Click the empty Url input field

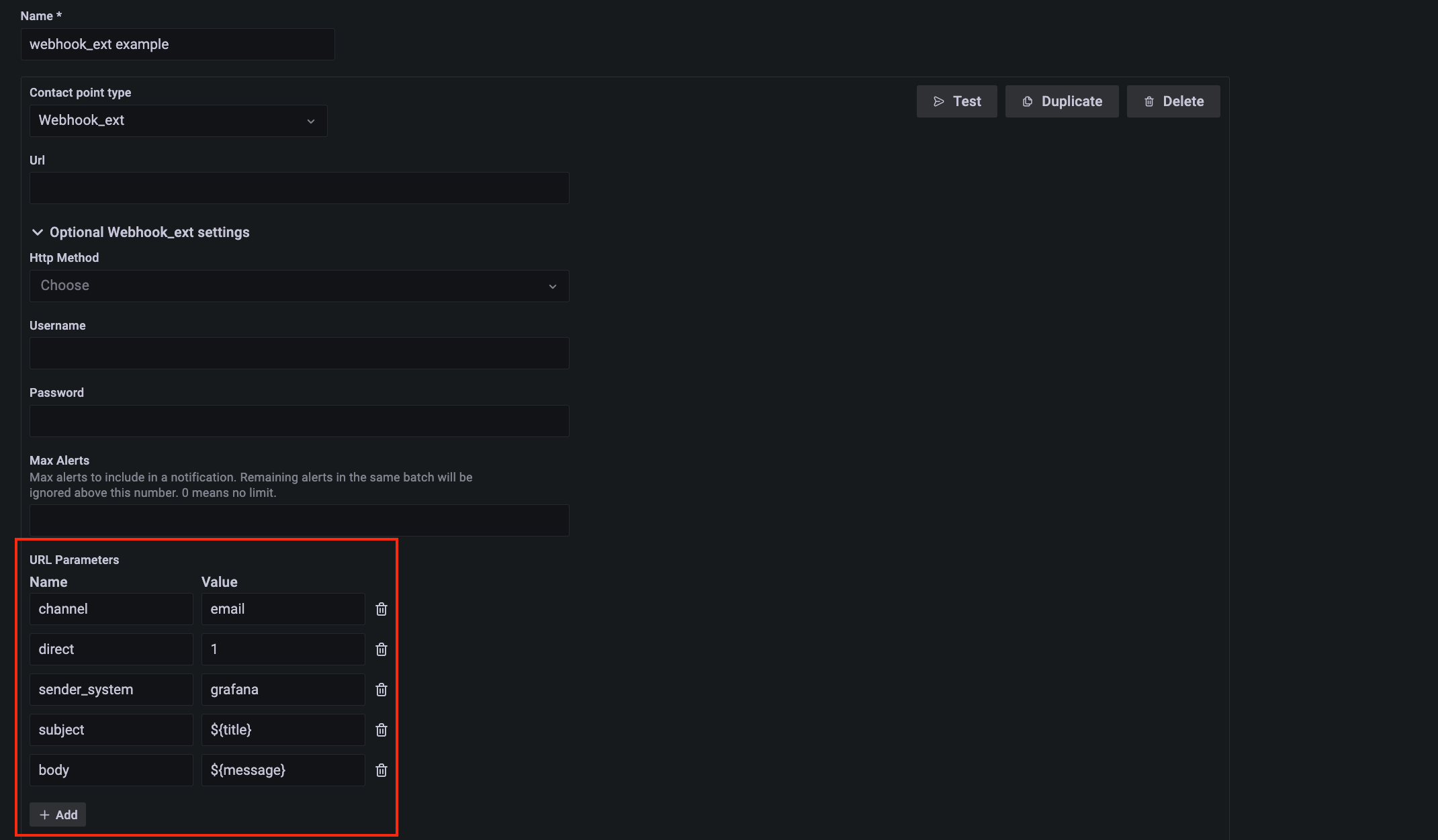tap(299, 187)
